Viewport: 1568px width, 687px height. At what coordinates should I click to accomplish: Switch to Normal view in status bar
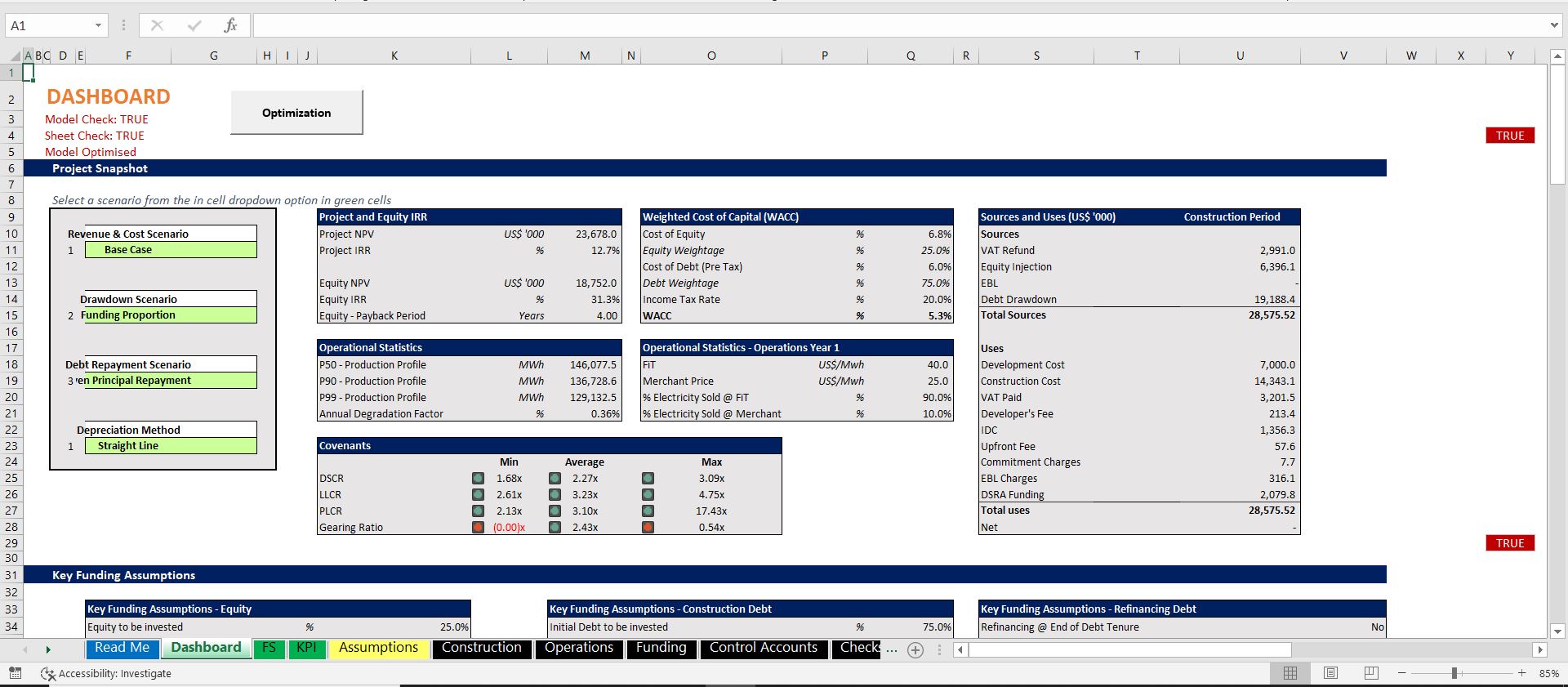pyautogui.click(x=1290, y=673)
